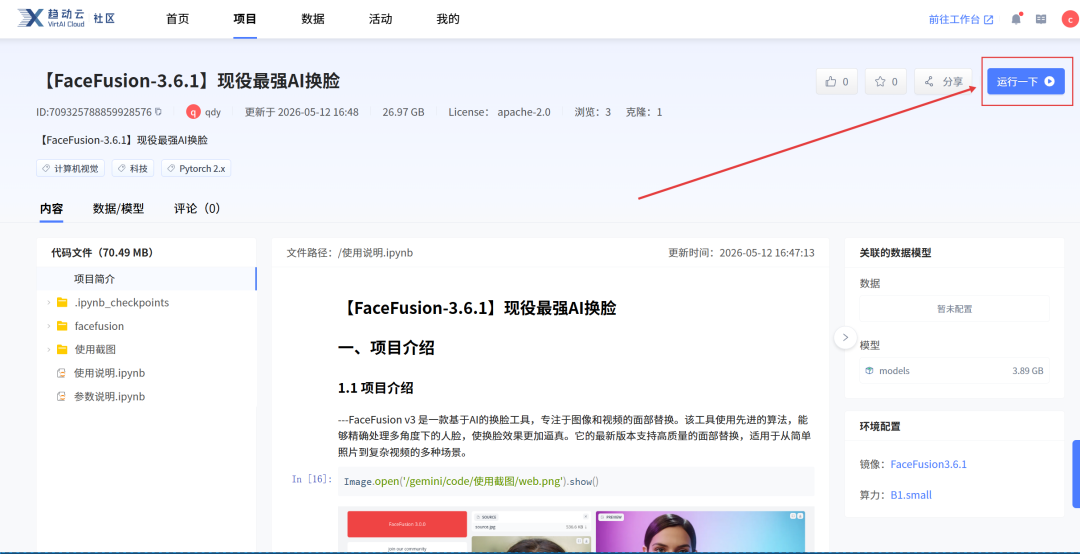Click the Pytorch 2.x tag
This screenshot has height=554, width=1080.
click(196, 168)
